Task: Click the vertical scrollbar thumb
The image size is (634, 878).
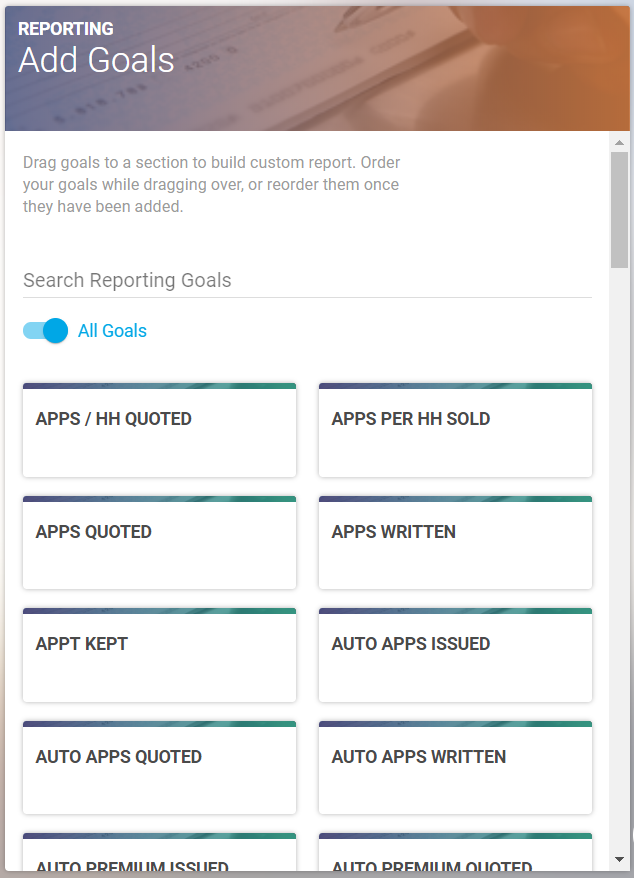Action: (619, 210)
